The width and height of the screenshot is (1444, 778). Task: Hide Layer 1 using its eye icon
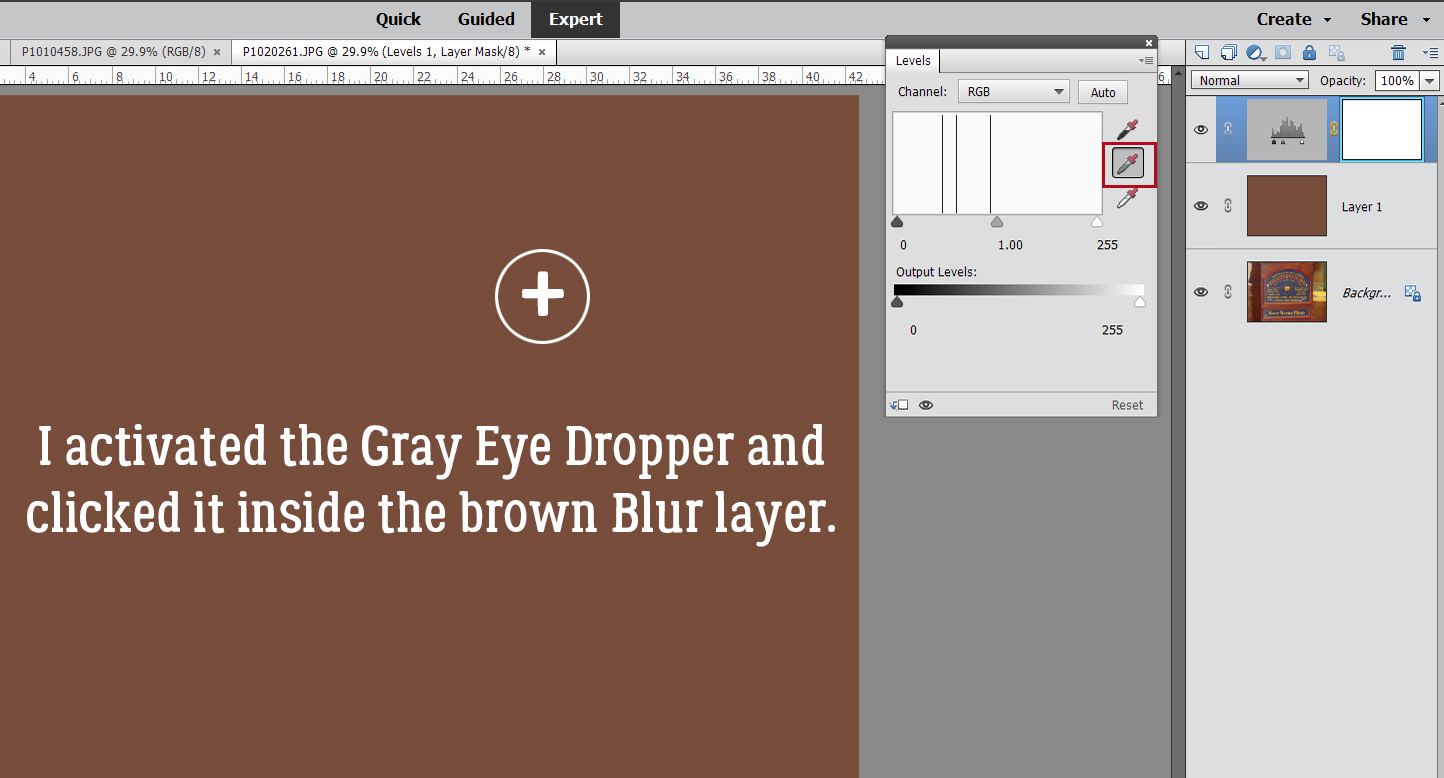click(x=1202, y=206)
